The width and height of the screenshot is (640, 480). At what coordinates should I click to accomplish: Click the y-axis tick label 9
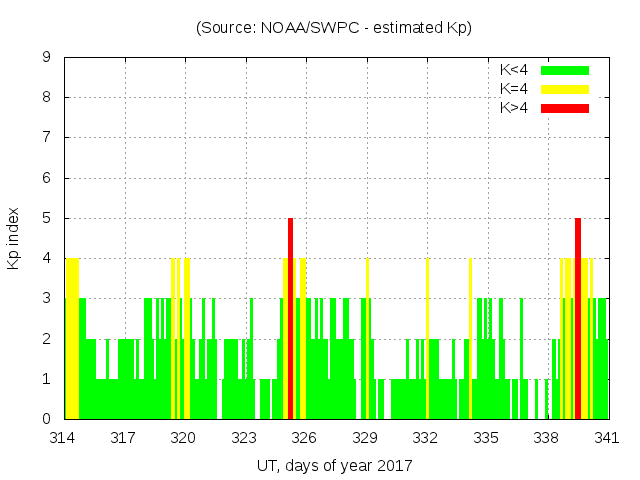click(x=46, y=58)
